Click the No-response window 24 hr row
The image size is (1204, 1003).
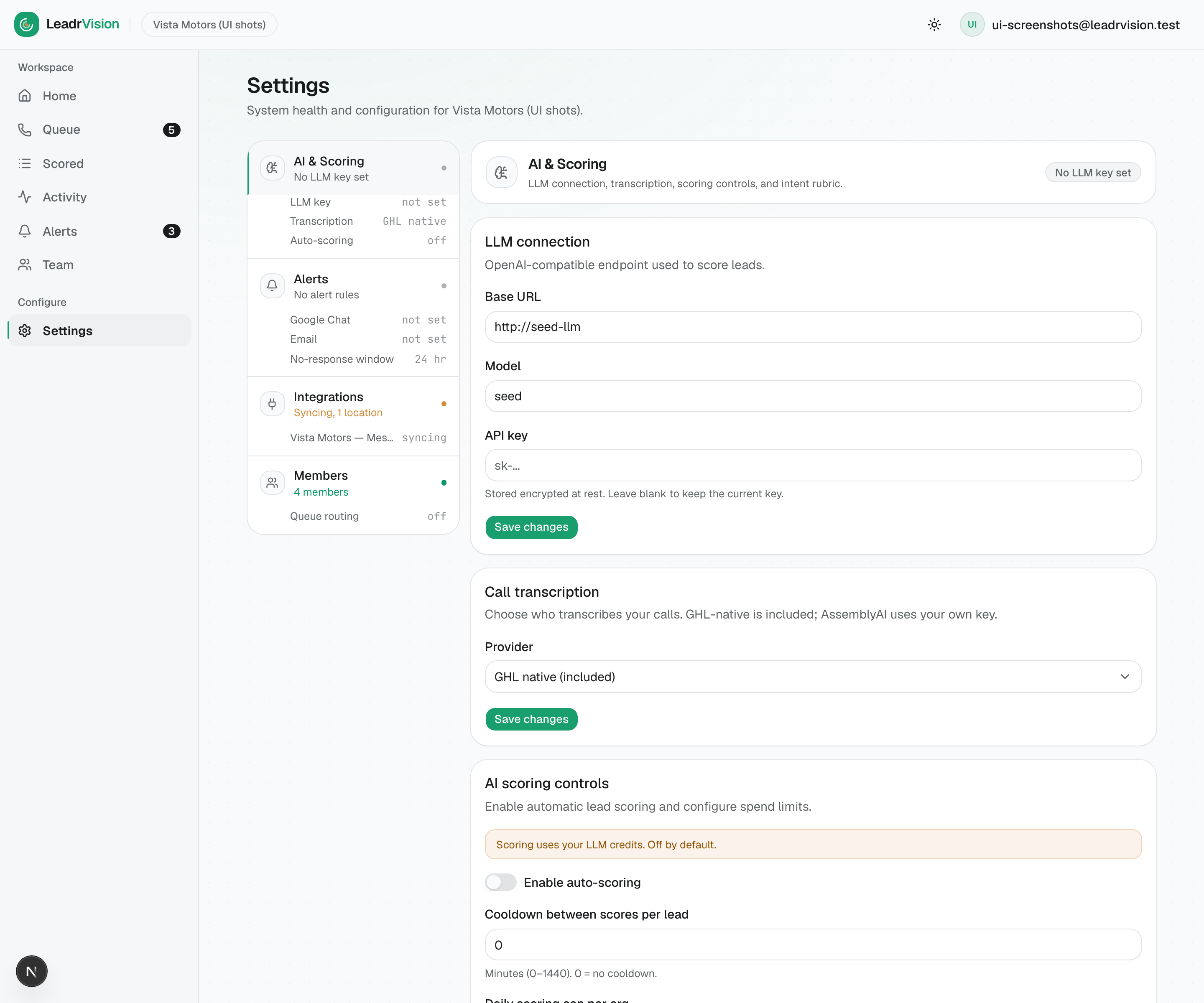click(368, 359)
